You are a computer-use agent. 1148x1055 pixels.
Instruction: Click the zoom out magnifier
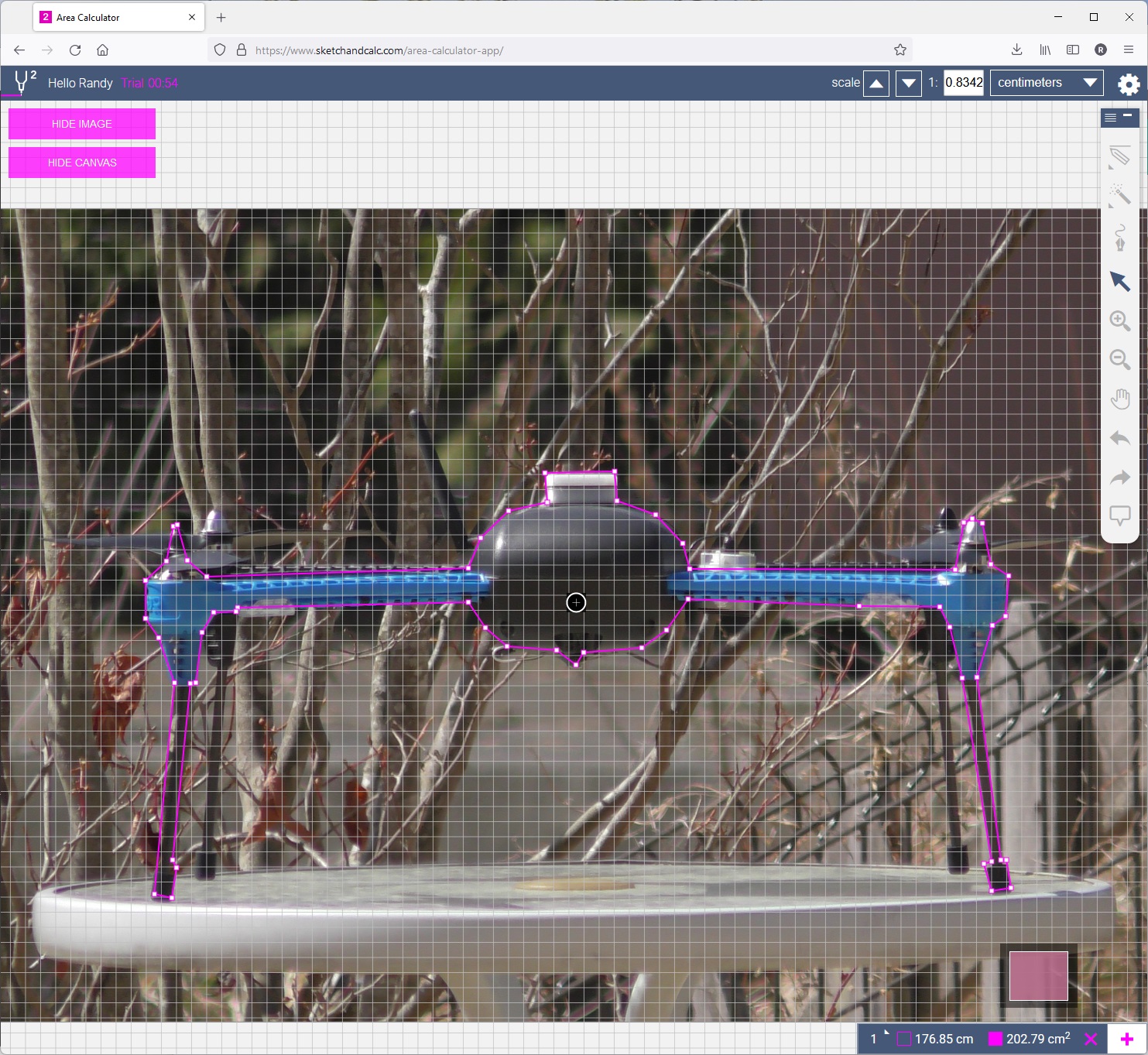[x=1119, y=360]
